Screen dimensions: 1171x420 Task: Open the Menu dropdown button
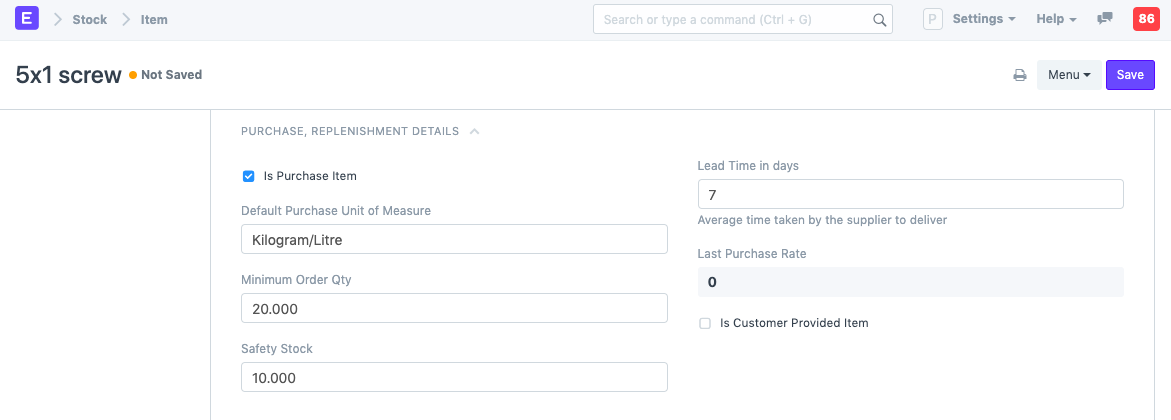pos(1069,75)
